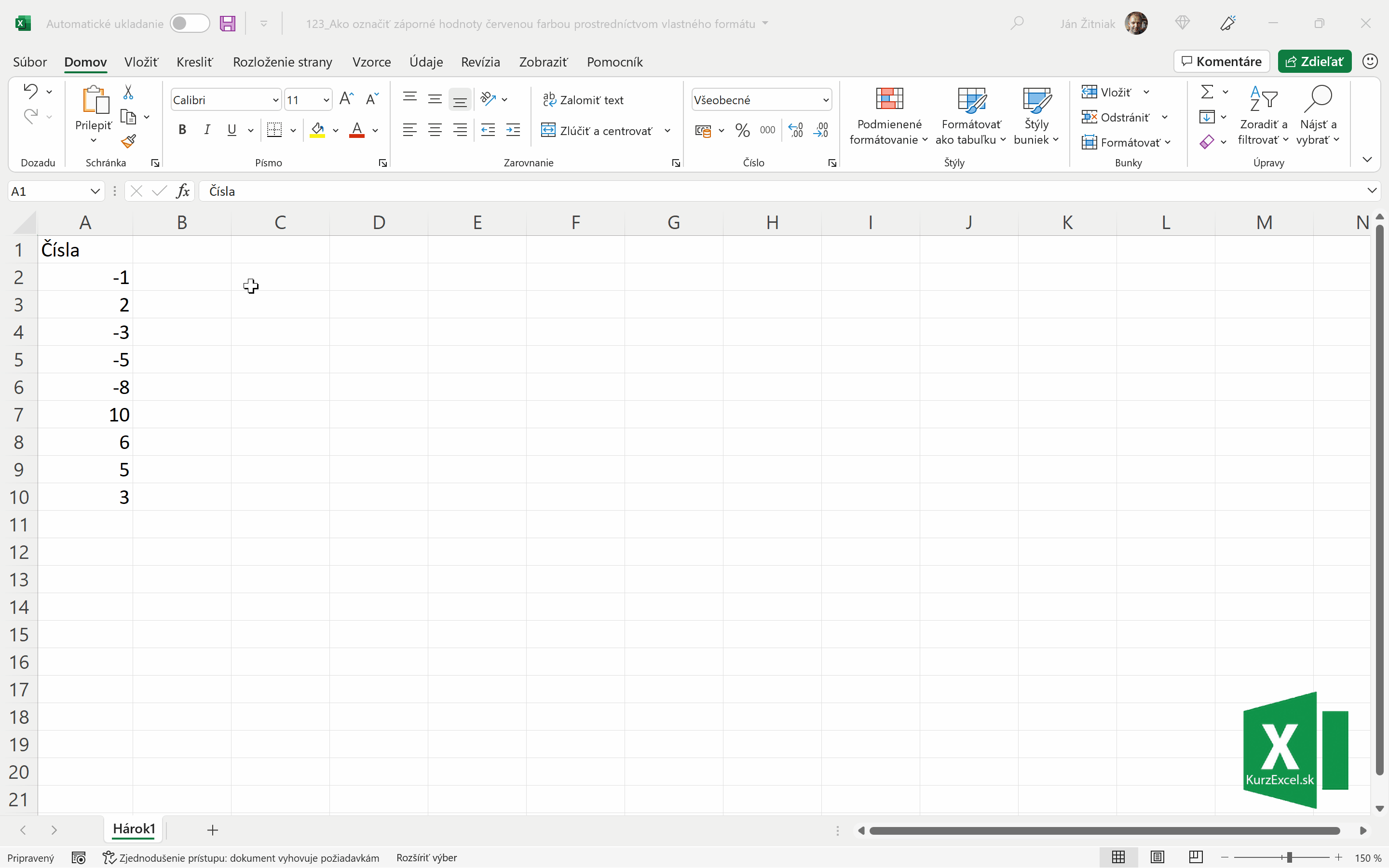
Task: Expand Štýly buniek gallery
Action: (1036, 116)
